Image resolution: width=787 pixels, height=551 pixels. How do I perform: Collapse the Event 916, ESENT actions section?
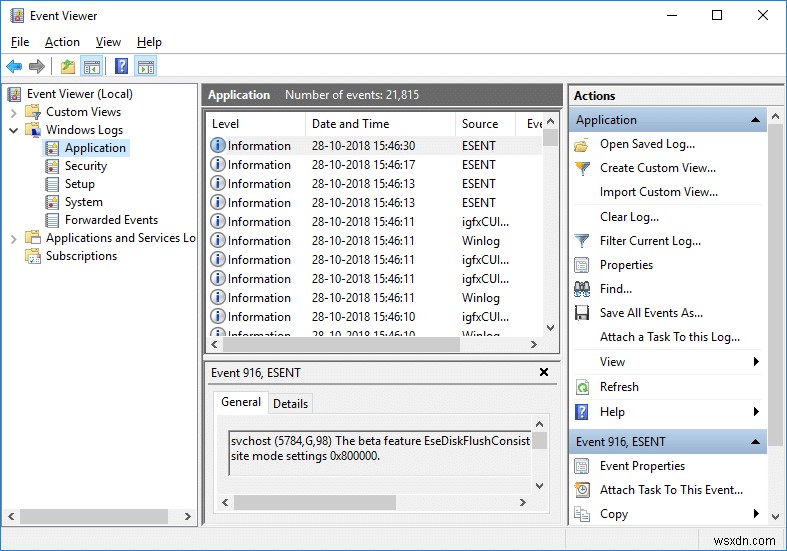pyautogui.click(x=755, y=442)
